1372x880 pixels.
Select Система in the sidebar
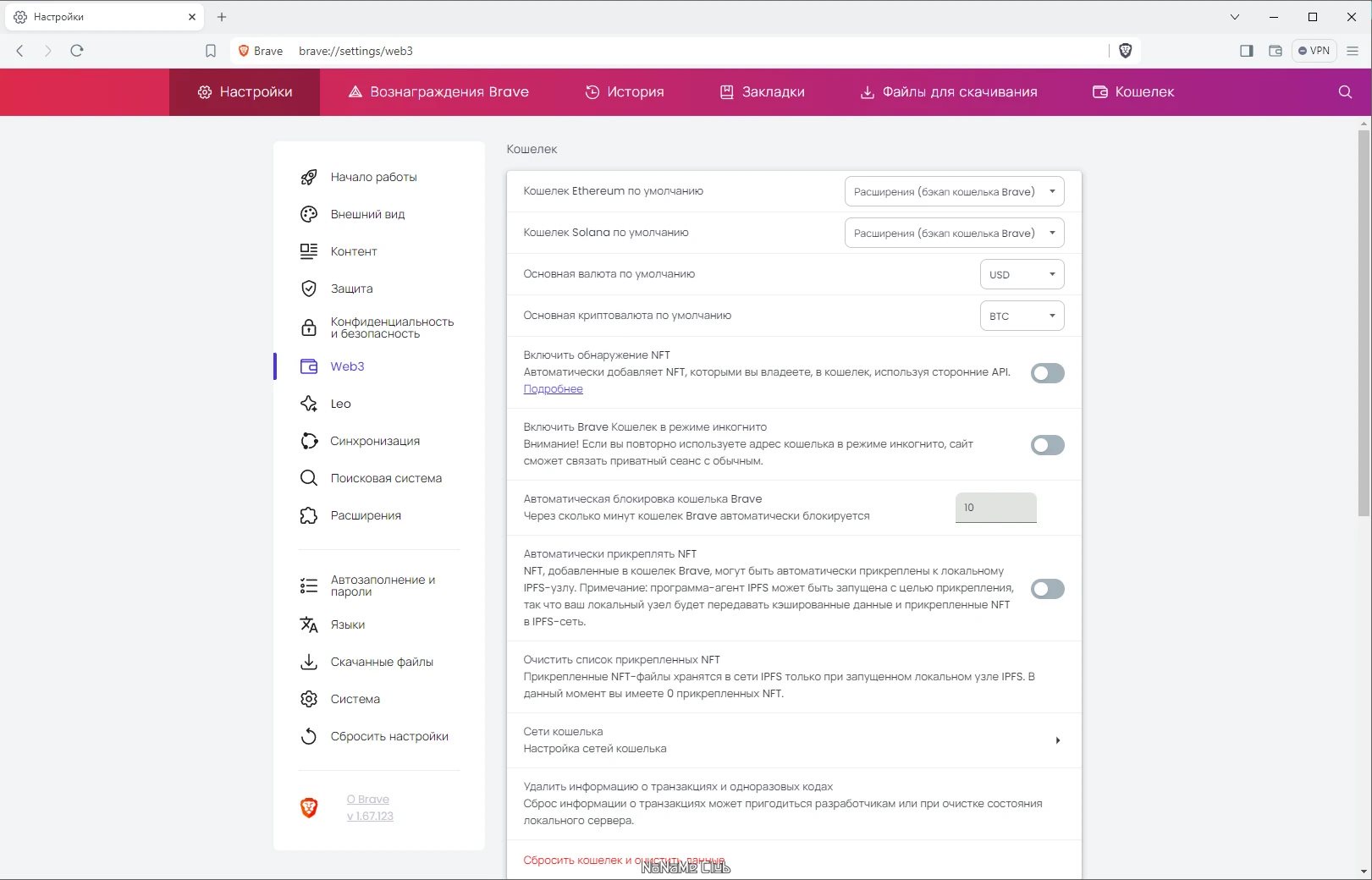[355, 699]
